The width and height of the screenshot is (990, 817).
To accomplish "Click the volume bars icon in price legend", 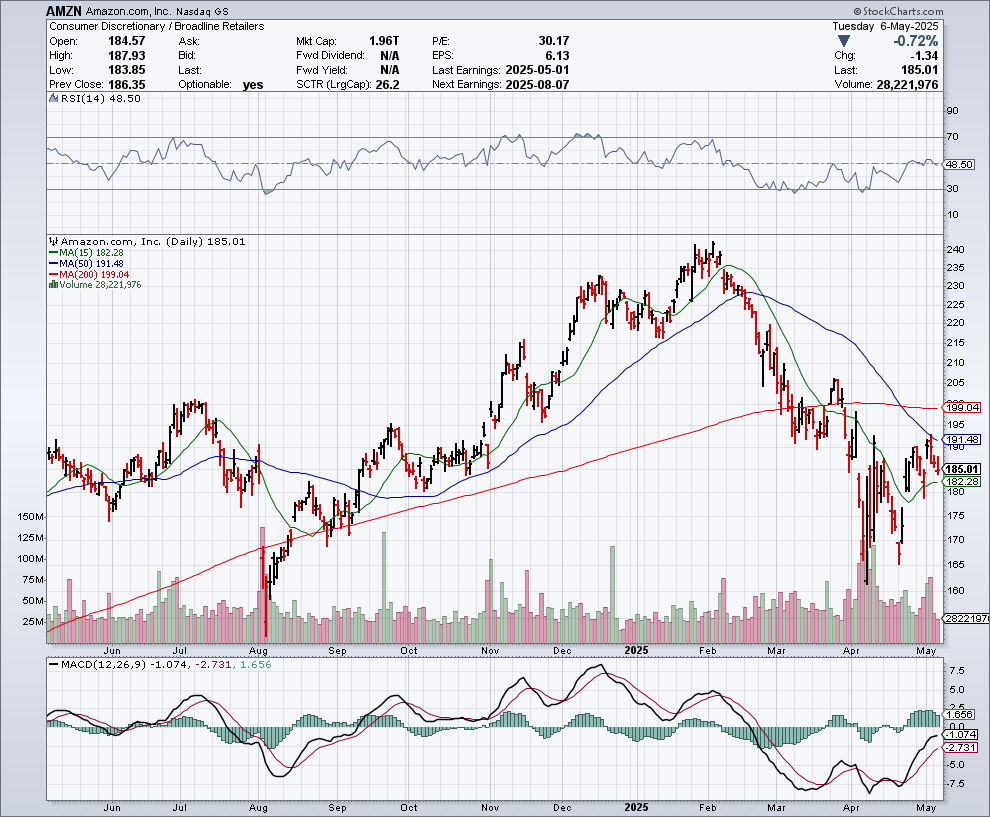I will coord(54,285).
